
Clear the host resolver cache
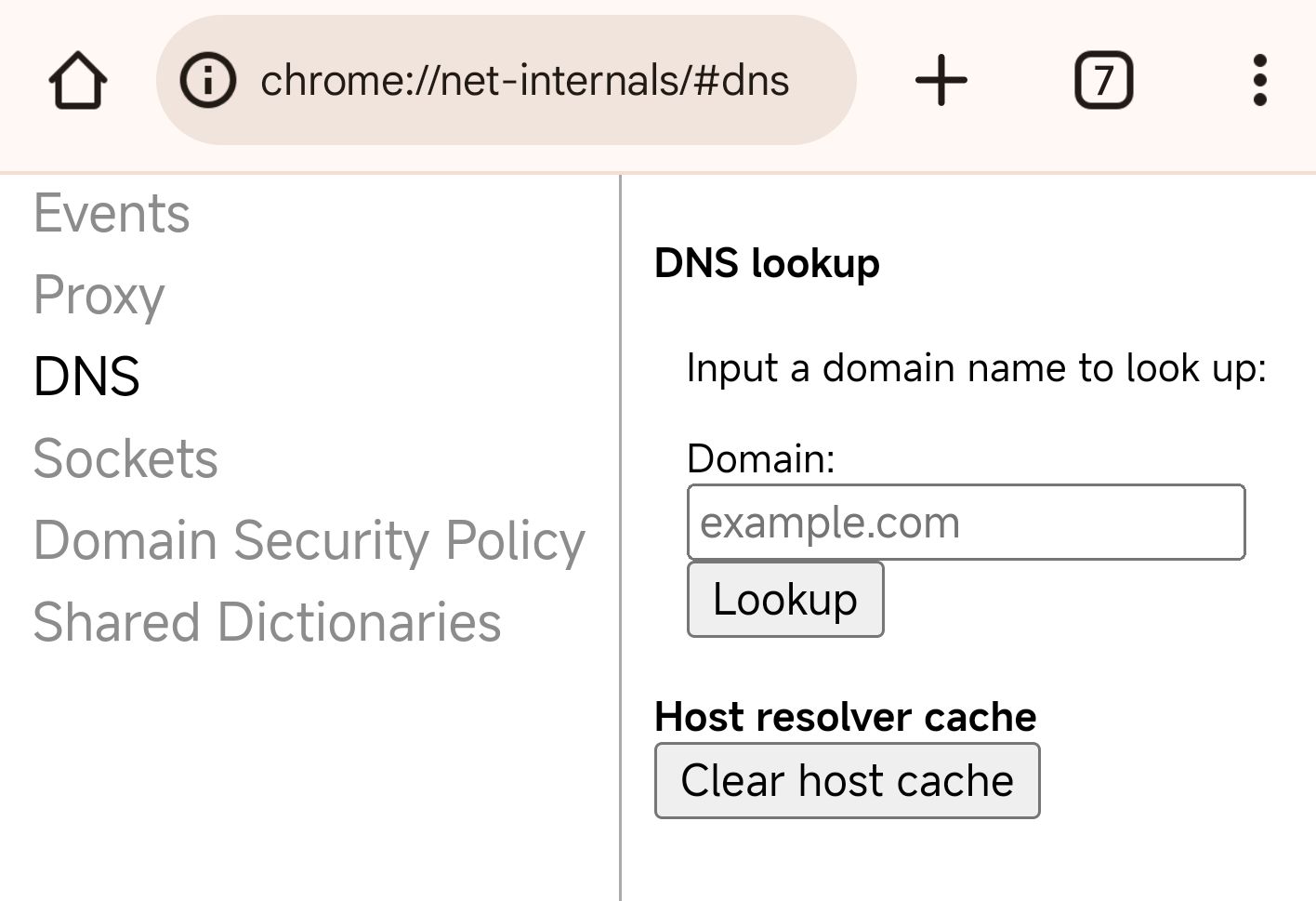(847, 781)
